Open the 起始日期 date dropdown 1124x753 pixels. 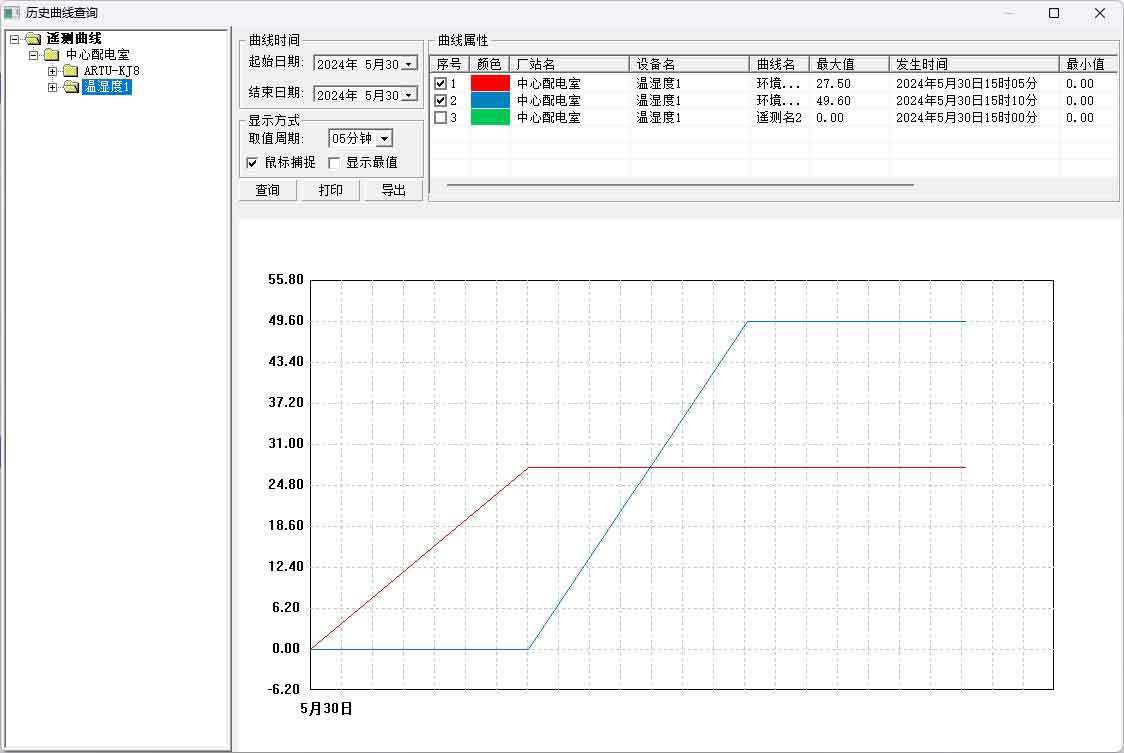click(409, 64)
